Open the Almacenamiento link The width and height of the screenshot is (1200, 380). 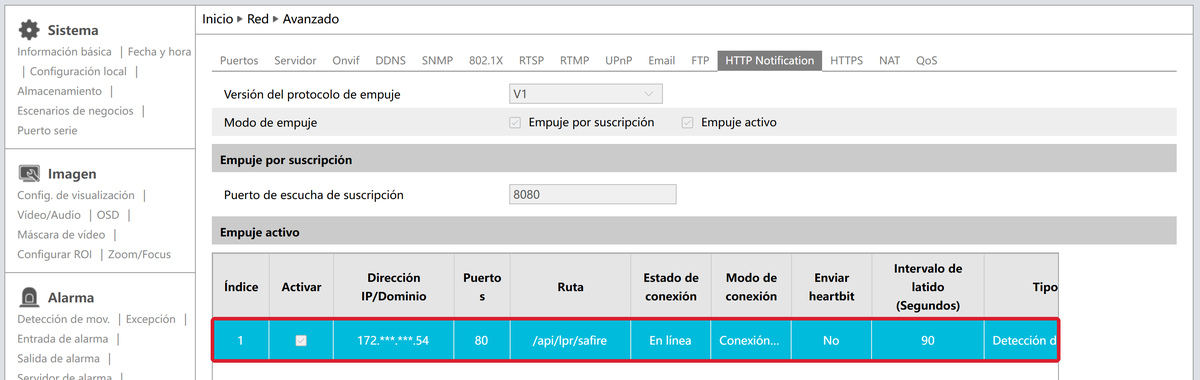tap(59, 91)
